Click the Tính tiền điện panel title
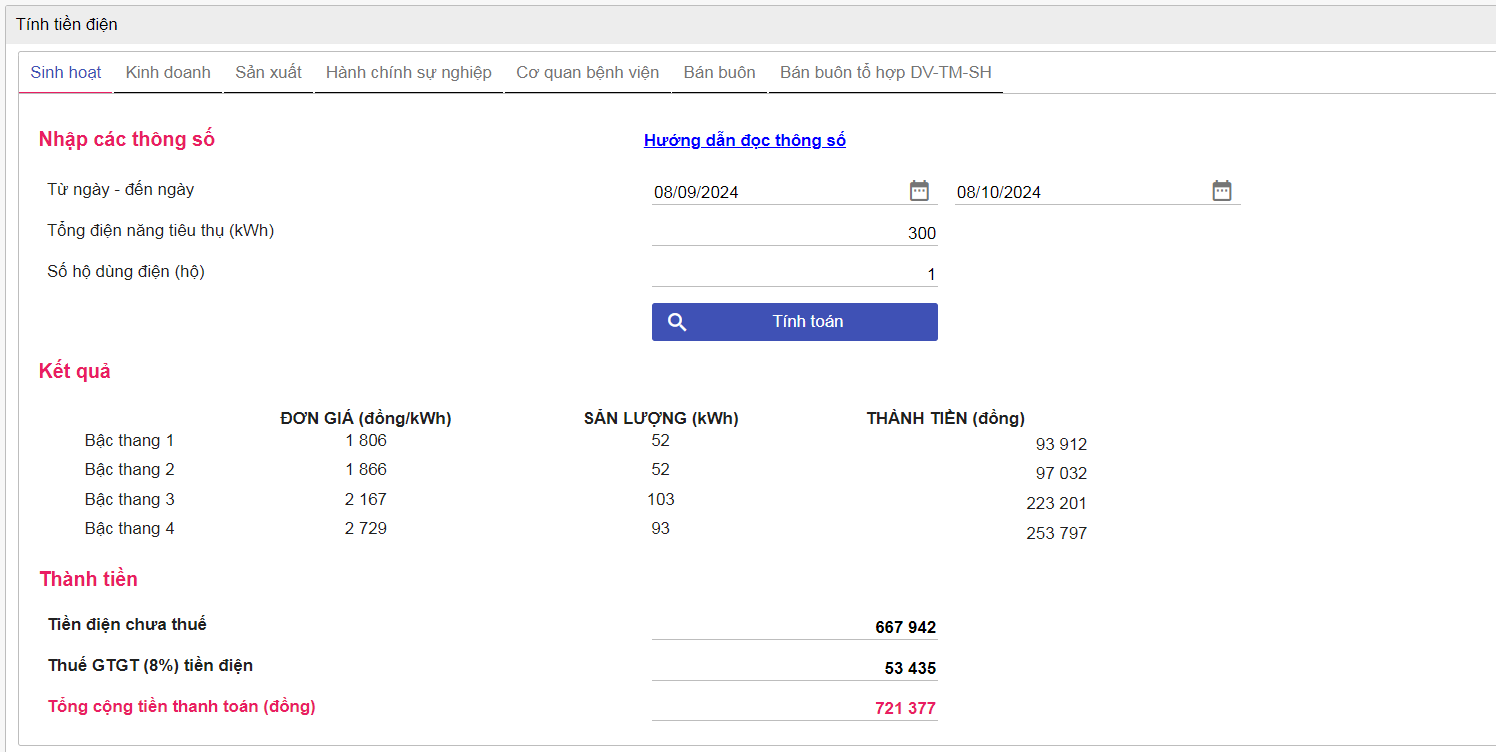1496x752 pixels. 66,24
